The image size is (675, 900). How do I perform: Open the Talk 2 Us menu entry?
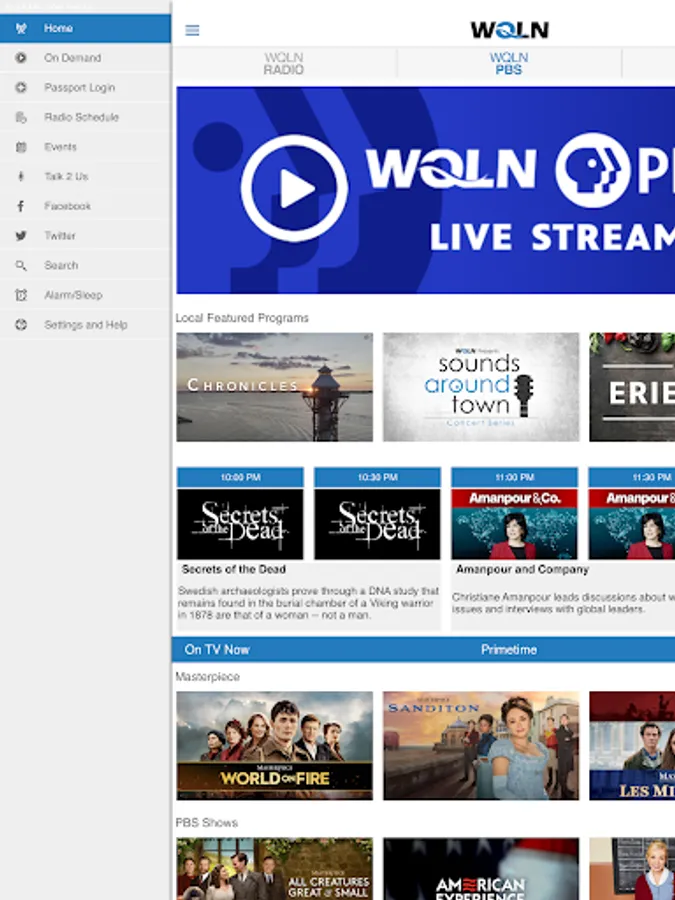click(x=86, y=177)
